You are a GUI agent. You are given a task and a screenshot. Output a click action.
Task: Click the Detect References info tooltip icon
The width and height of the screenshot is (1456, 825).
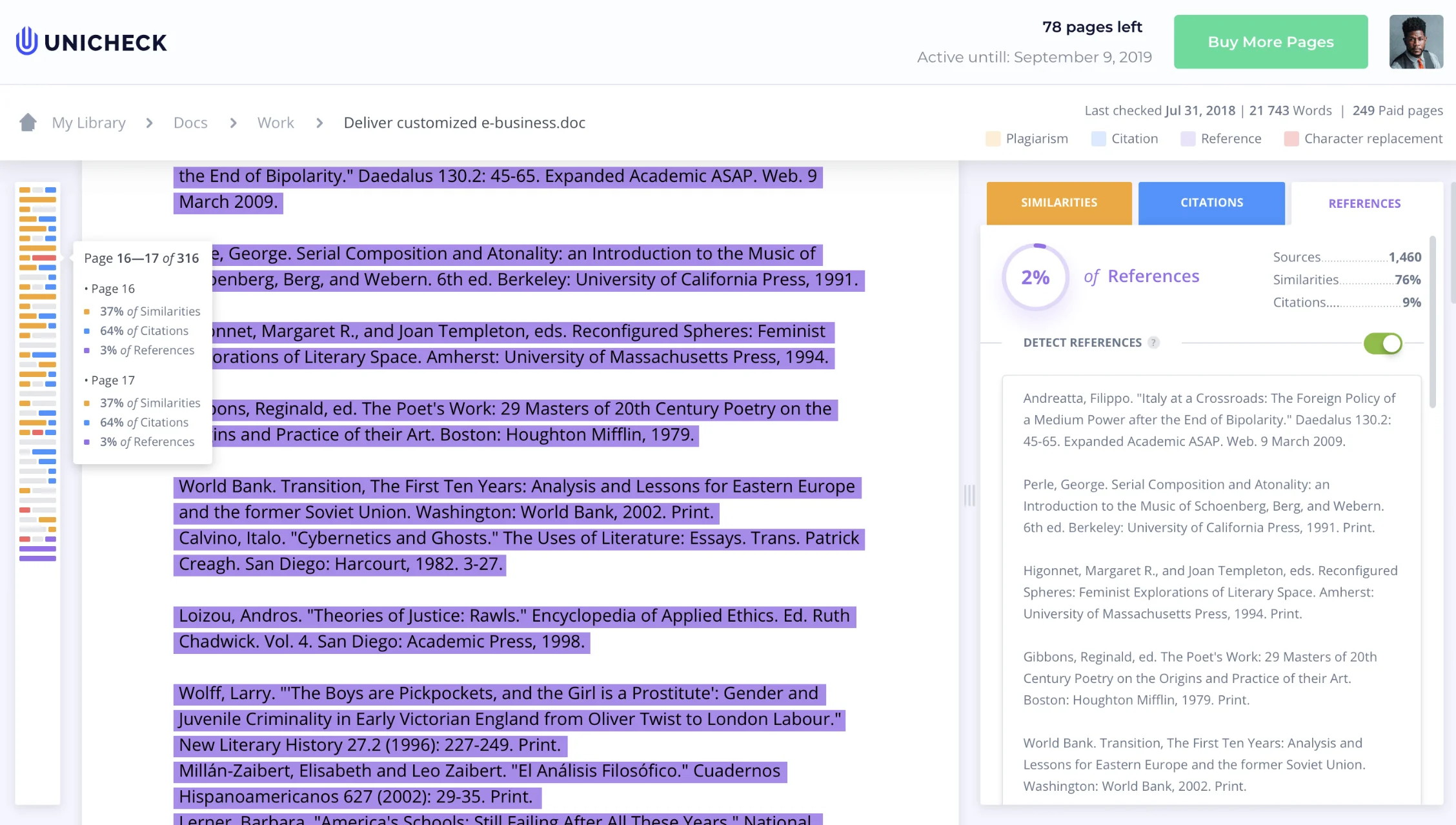pyautogui.click(x=1152, y=343)
